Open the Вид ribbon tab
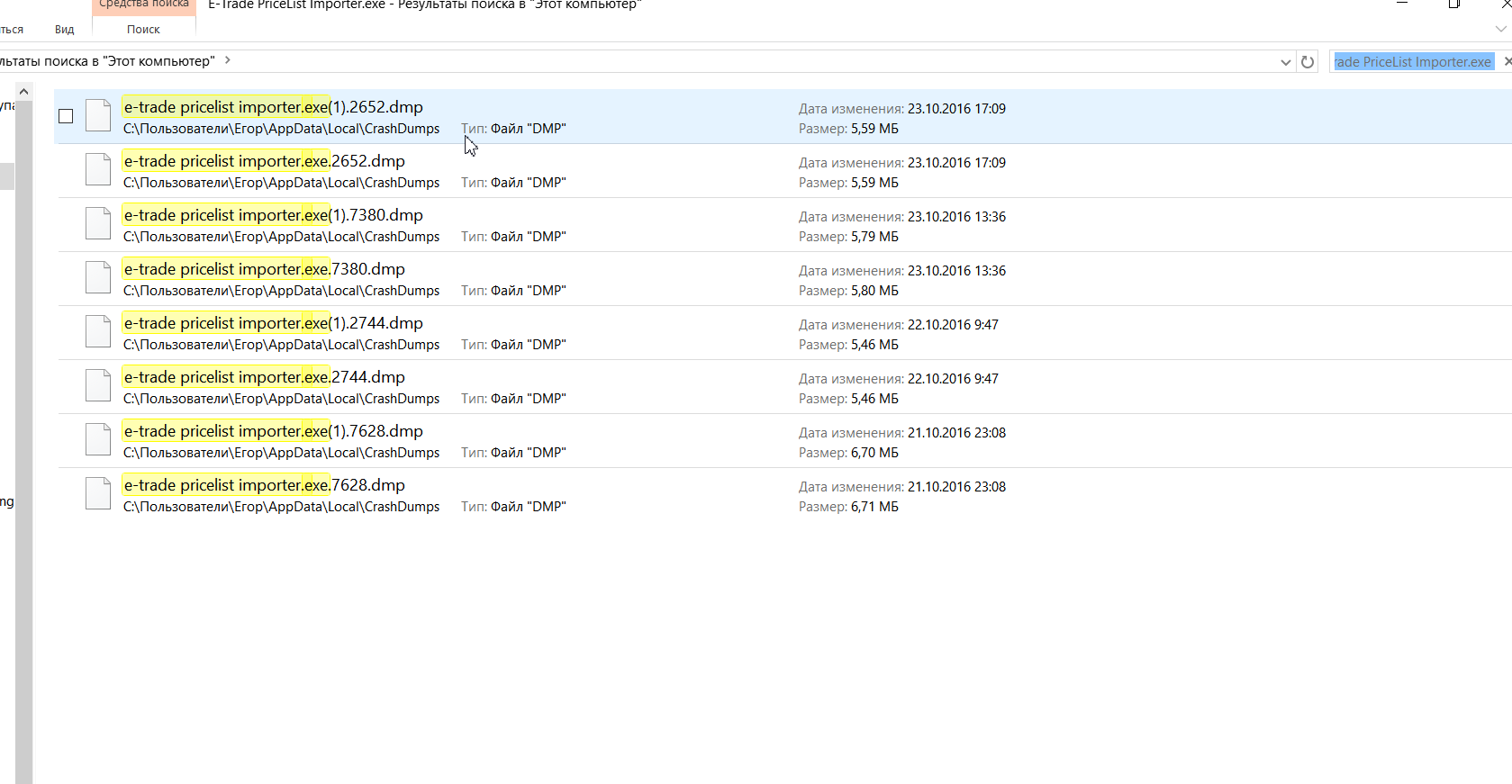1512x784 pixels. (x=64, y=30)
